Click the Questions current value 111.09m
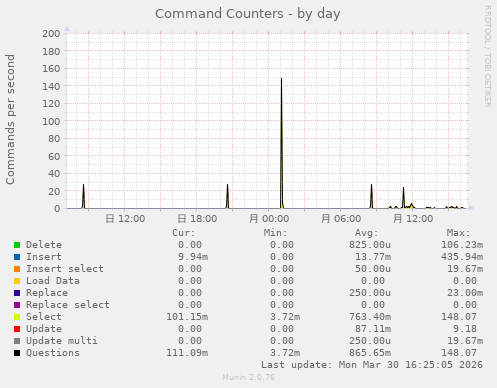Image resolution: width=497 pixels, height=388 pixels. coord(187,353)
